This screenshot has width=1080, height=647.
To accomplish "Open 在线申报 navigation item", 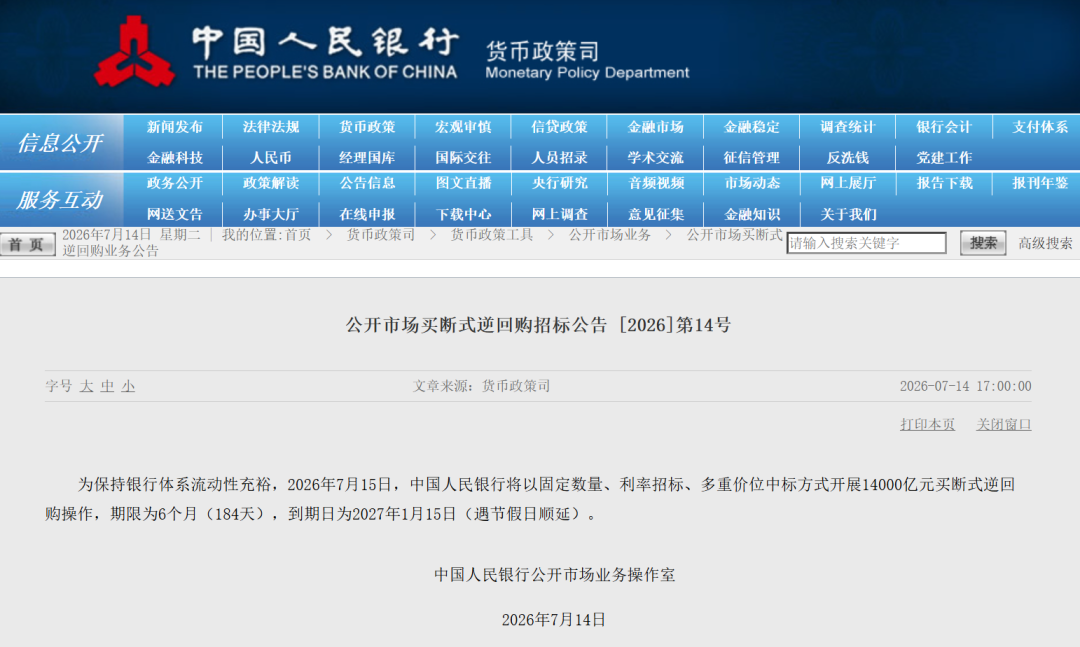I will 367,214.
